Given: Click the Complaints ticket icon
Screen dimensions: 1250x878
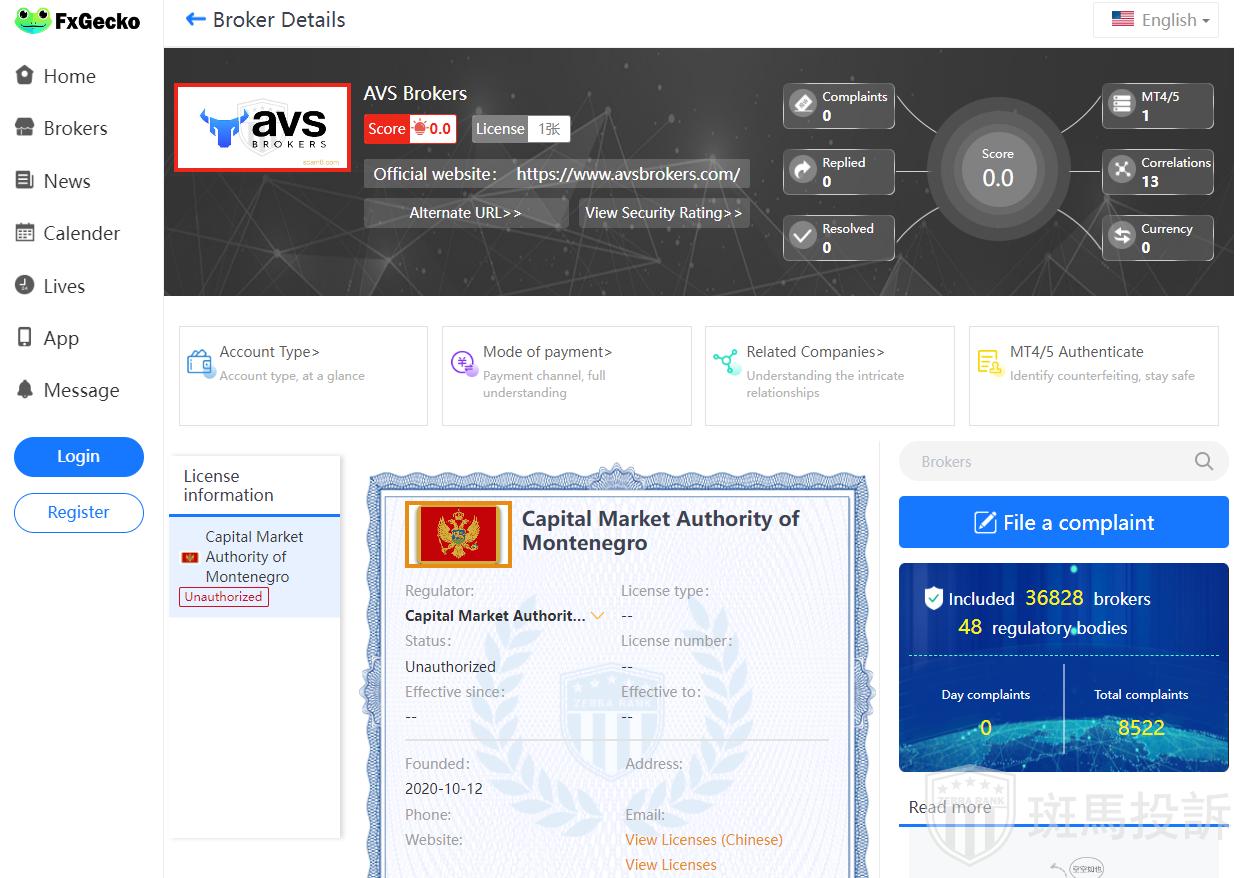Looking at the screenshot, I should click(x=803, y=105).
